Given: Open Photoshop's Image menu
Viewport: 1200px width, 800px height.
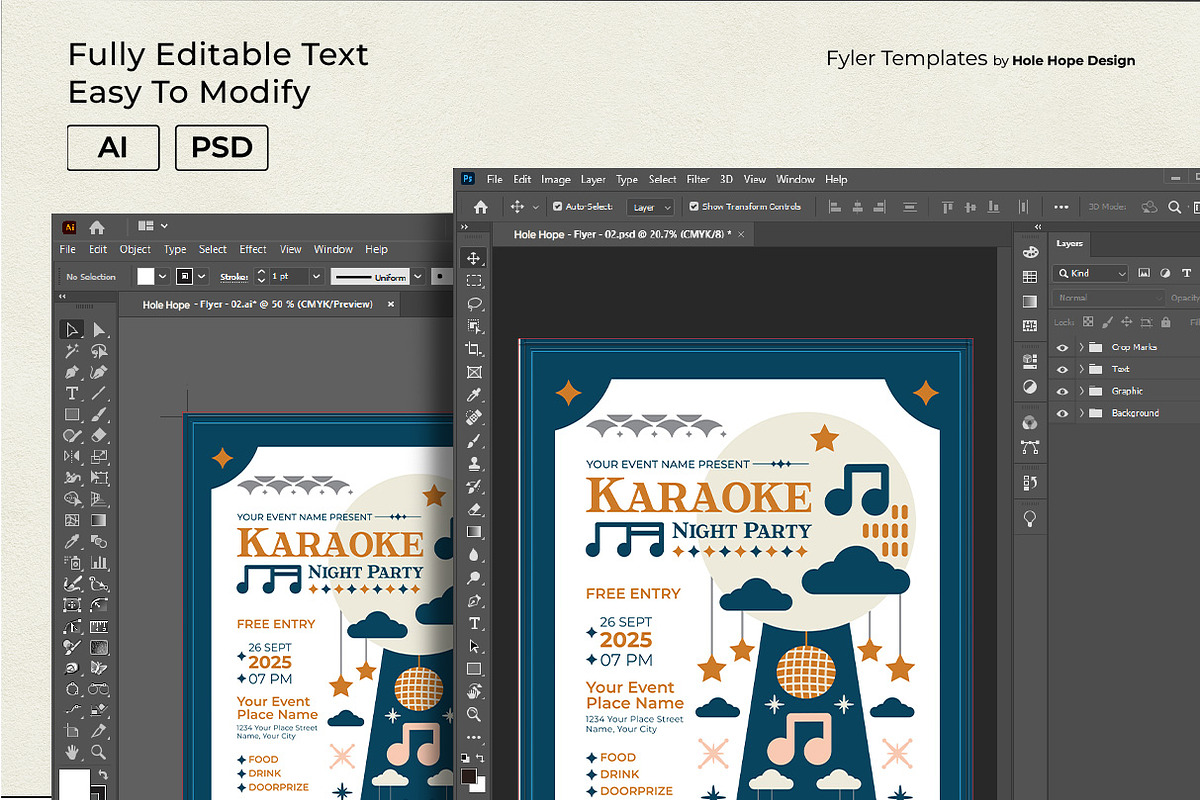Looking at the screenshot, I should point(555,180).
